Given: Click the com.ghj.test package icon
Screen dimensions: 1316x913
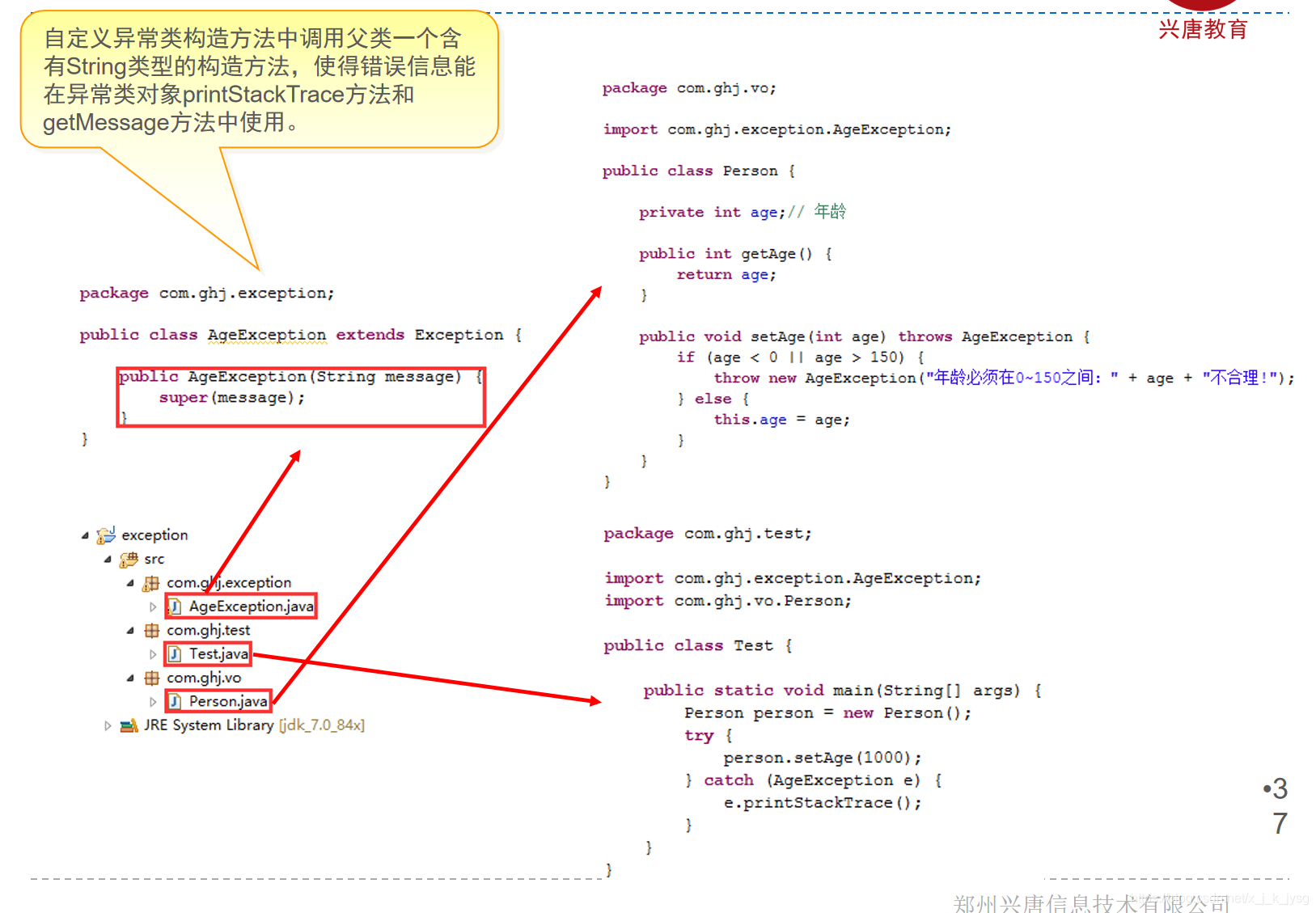Looking at the screenshot, I should click(151, 631).
